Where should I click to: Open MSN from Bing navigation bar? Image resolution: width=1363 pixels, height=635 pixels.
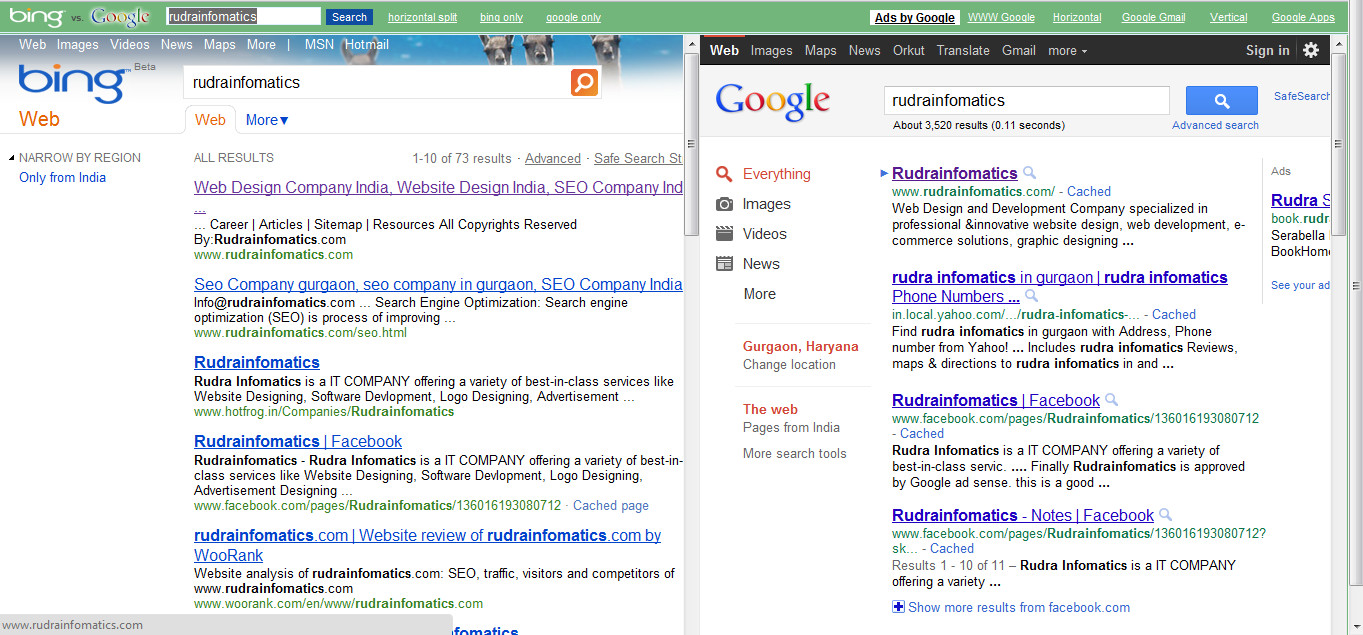tap(320, 44)
